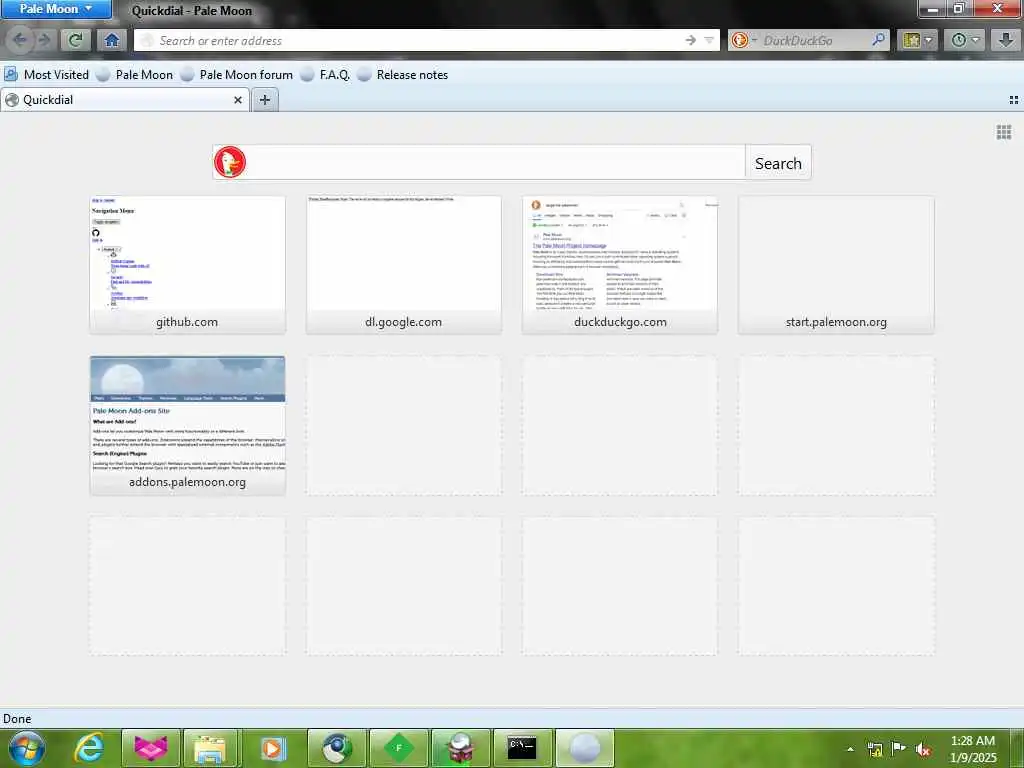Open the robot figure taskbar app

click(460, 748)
